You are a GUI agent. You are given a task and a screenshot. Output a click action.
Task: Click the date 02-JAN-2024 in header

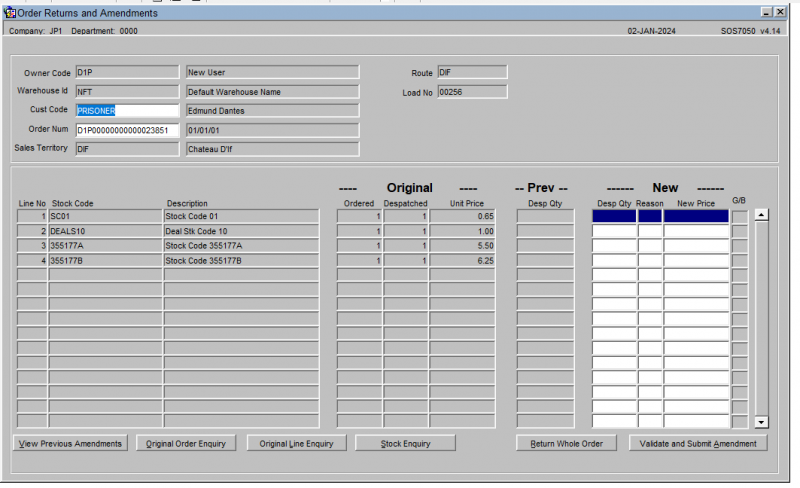click(652, 31)
